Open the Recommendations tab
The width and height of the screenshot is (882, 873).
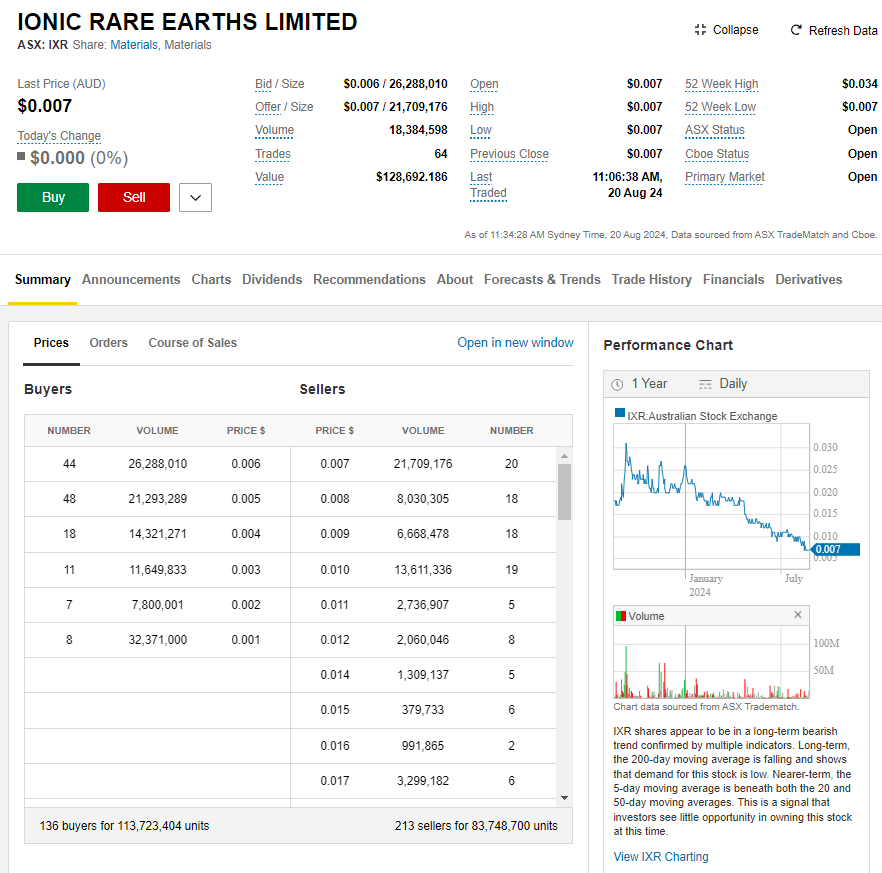pos(369,280)
